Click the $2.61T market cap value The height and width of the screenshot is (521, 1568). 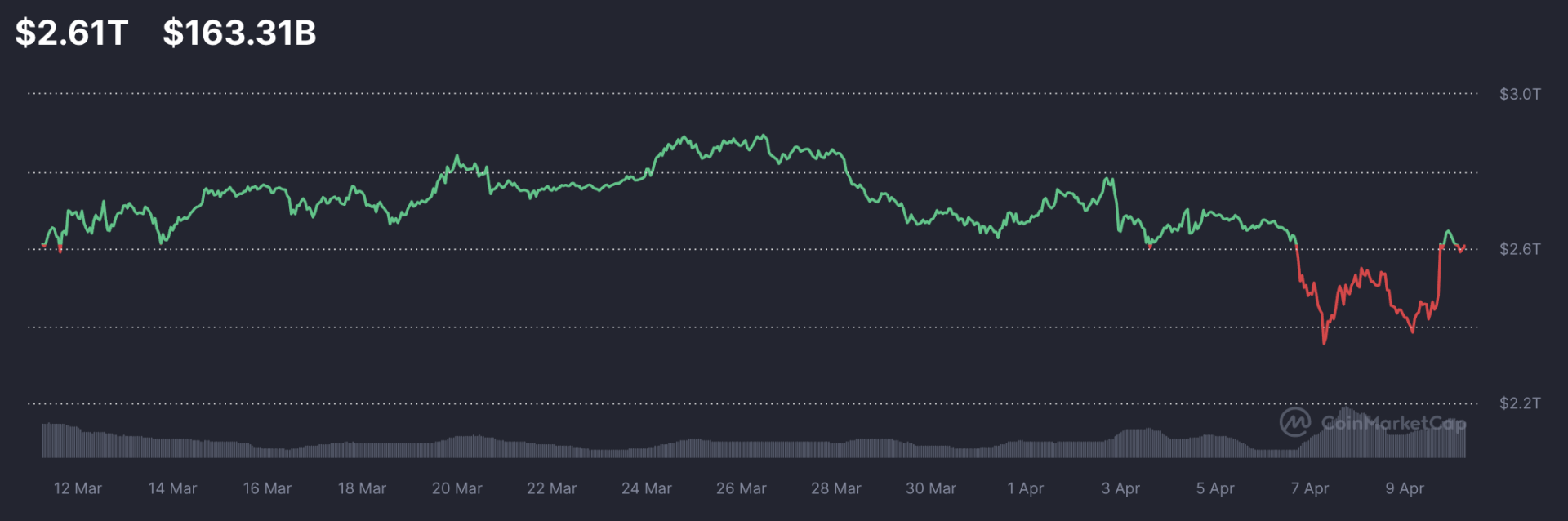pyautogui.click(x=72, y=33)
